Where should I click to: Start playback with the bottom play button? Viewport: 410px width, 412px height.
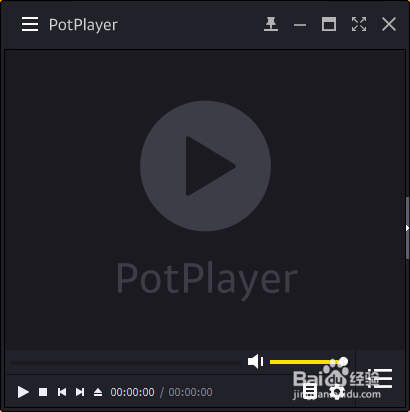tap(23, 392)
